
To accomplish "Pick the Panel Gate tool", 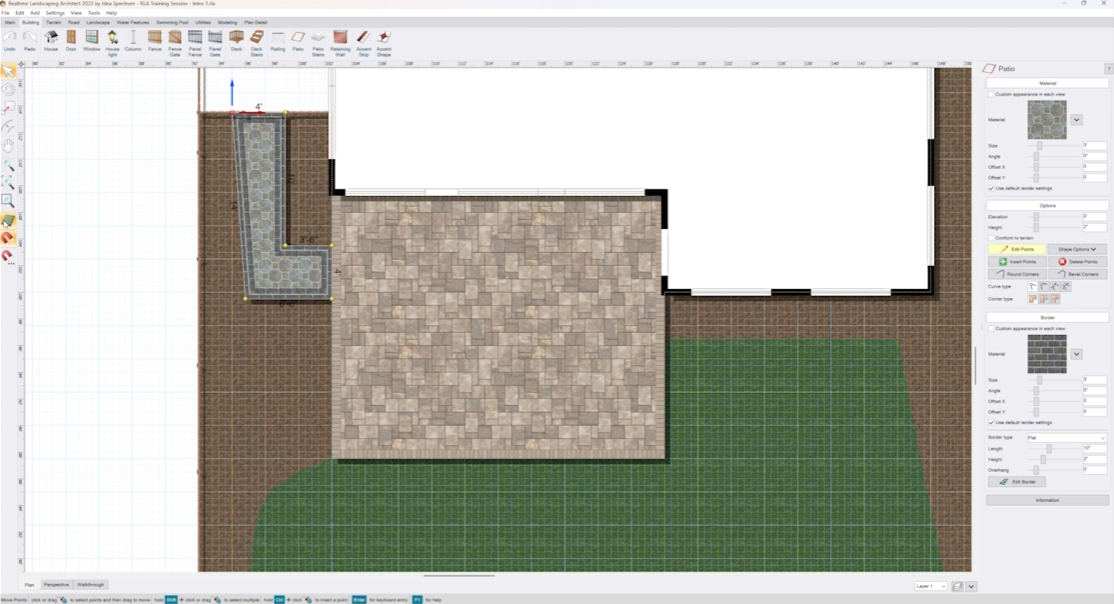I will coord(215,43).
